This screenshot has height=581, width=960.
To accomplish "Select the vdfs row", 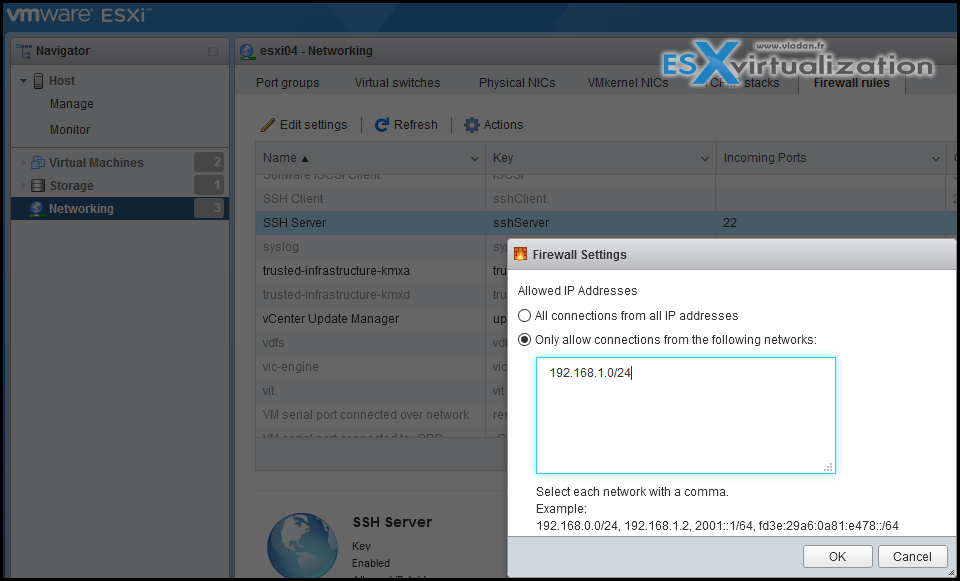I will pyautogui.click(x=381, y=343).
